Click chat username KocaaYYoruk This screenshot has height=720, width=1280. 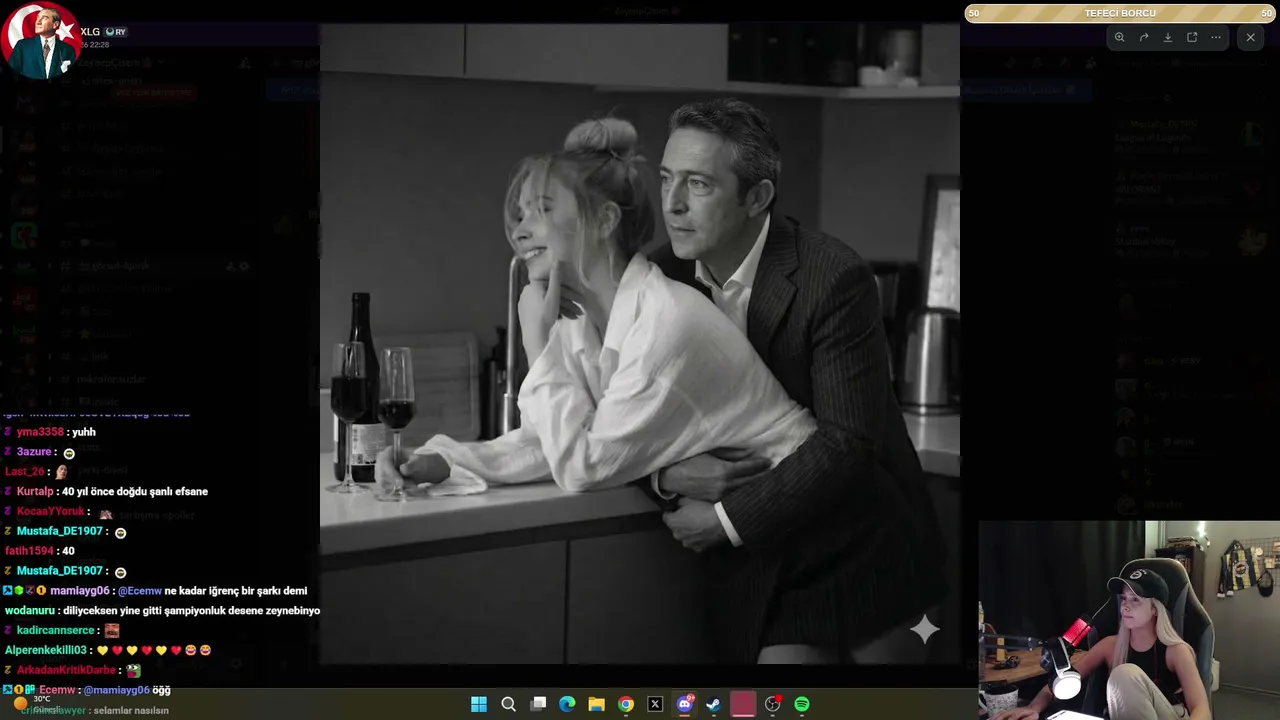(51, 511)
